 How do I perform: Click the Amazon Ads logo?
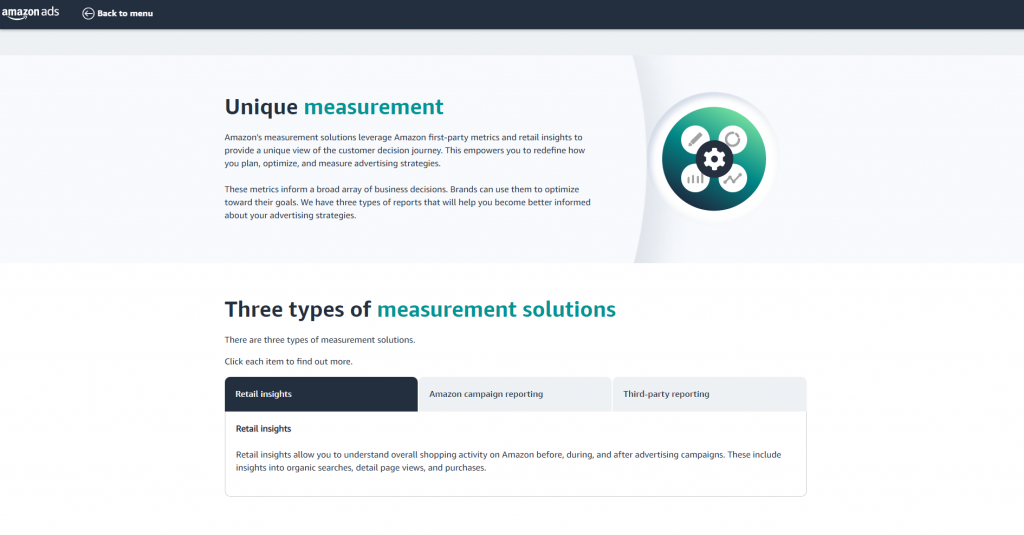[30, 13]
